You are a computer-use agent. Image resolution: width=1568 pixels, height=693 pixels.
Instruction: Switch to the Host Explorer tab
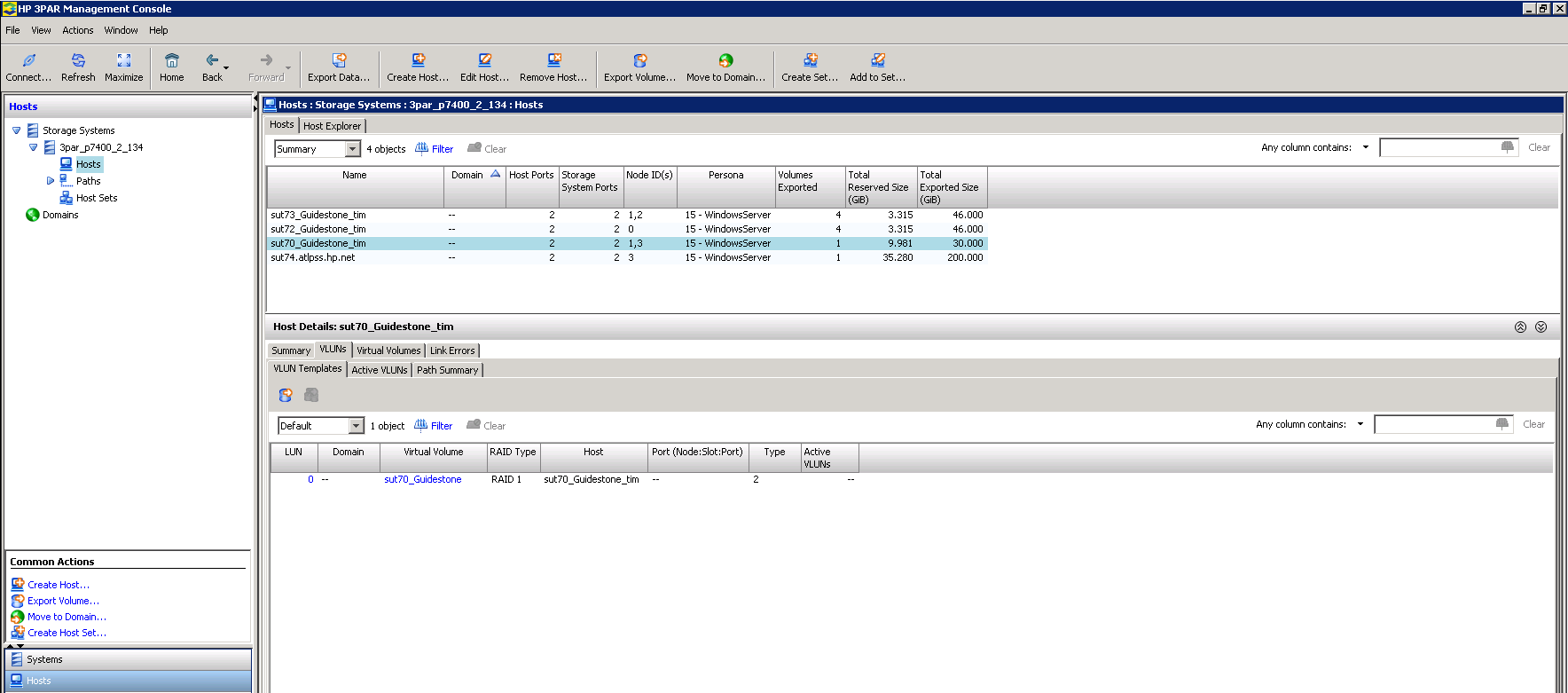(x=332, y=126)
